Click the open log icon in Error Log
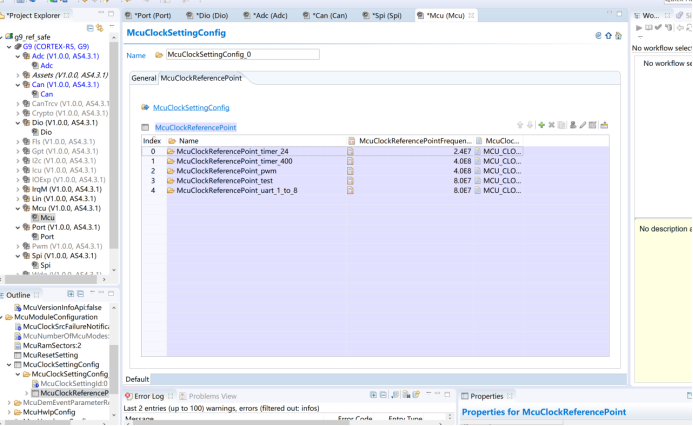The image size is (693, 426). click(417, 395)
